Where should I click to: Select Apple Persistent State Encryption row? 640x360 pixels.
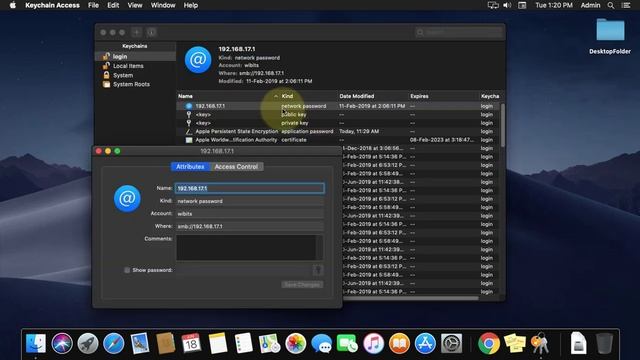[x=338, y=131]
